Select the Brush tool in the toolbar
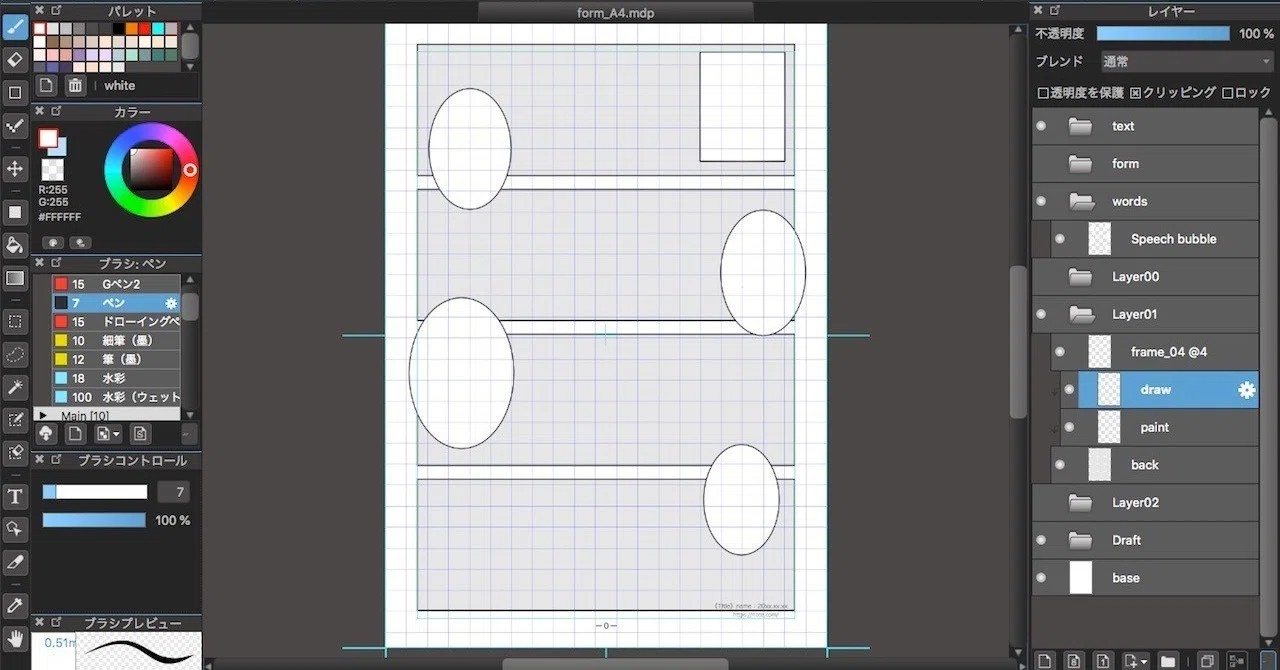The image size is (1280, 670). [x=15, y=26]
